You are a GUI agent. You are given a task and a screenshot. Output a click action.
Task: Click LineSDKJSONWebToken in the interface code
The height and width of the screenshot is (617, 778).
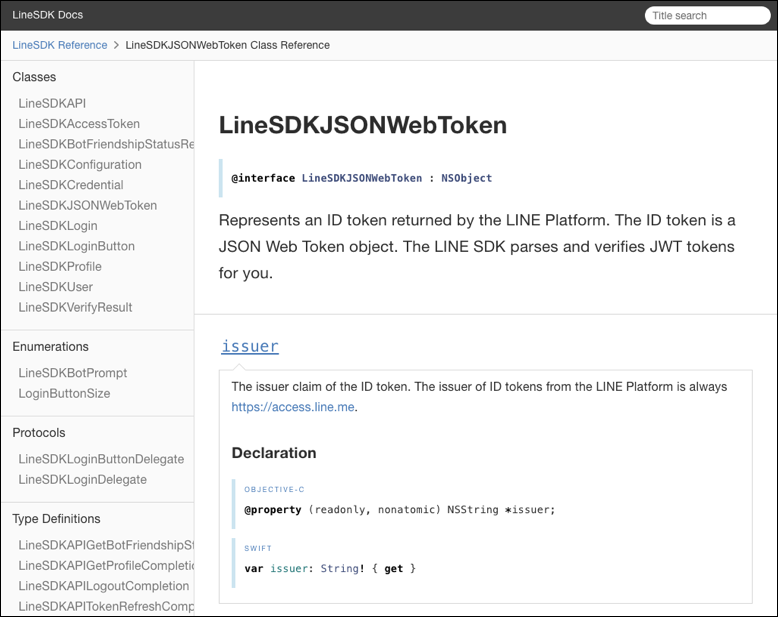coord(362,178)
